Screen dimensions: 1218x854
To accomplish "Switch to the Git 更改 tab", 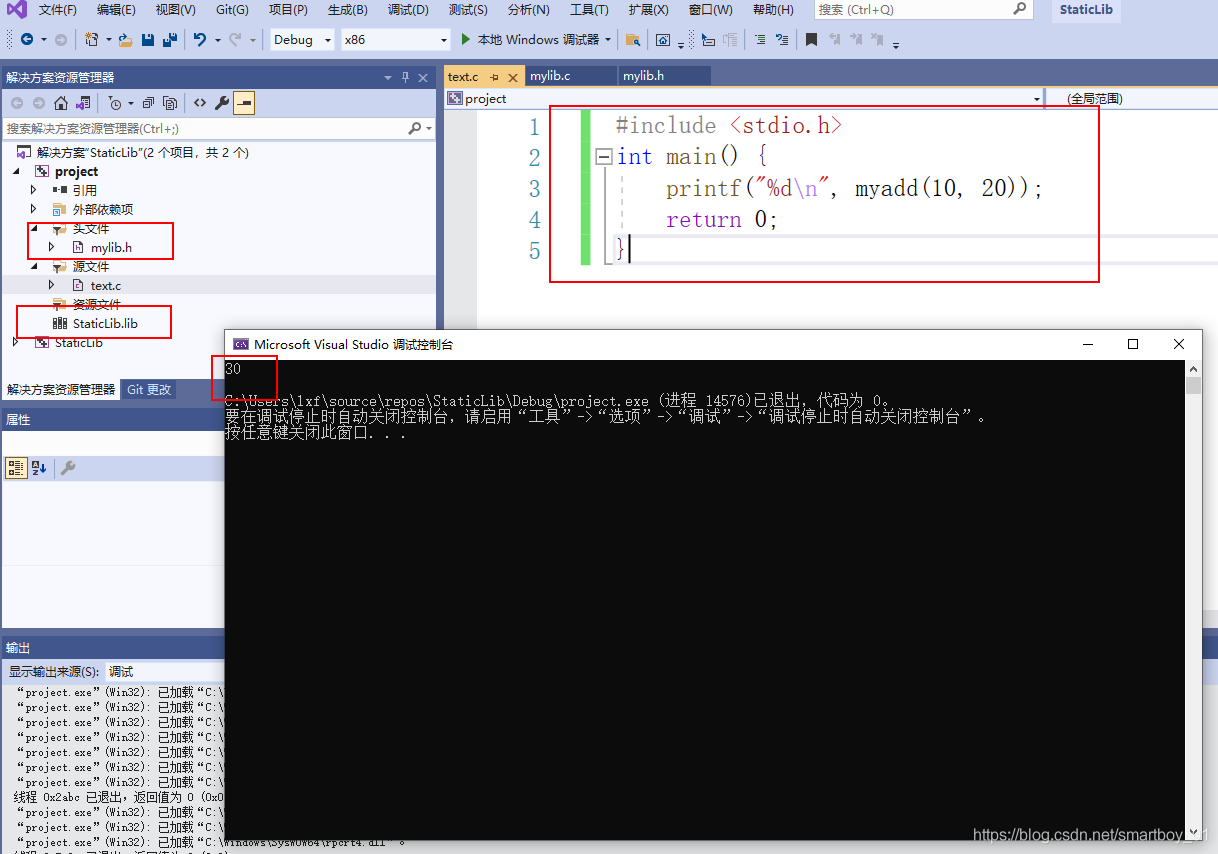I will tap(149, 390).
